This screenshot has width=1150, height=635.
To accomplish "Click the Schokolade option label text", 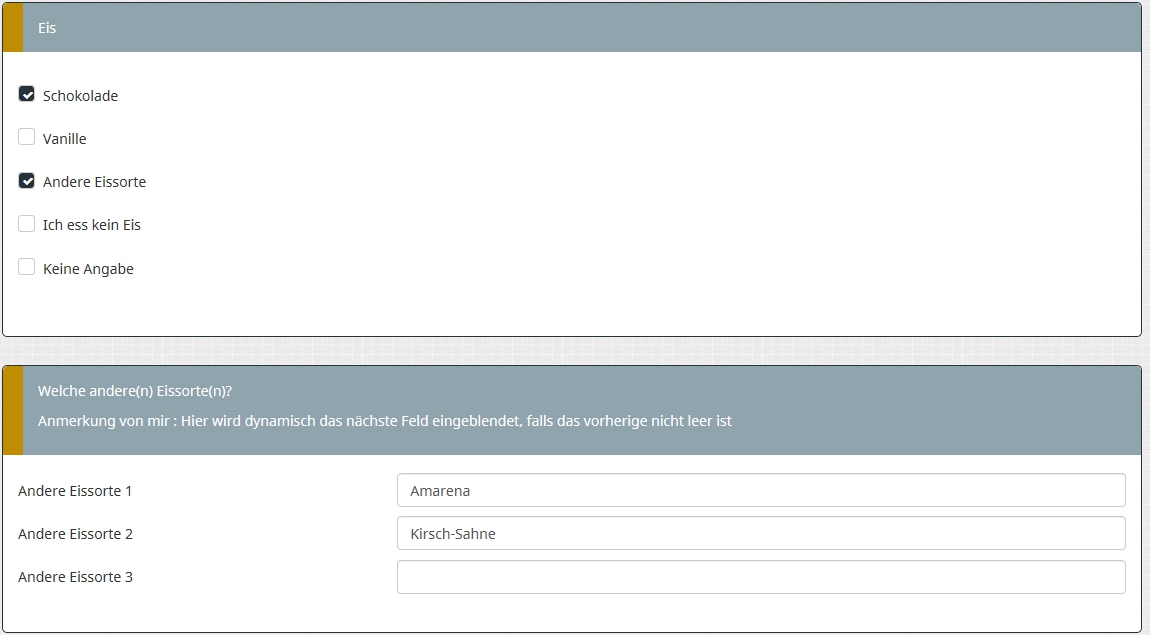I will [x=80, y=96].
